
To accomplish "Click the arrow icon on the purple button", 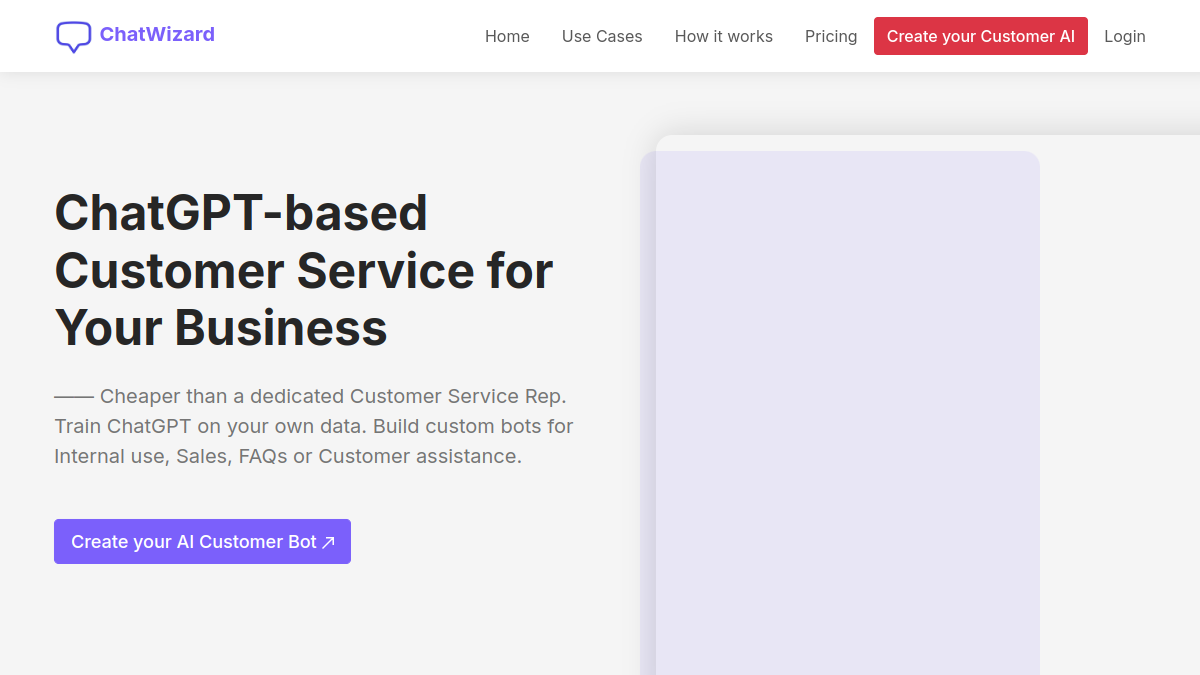I will (328, 542).
